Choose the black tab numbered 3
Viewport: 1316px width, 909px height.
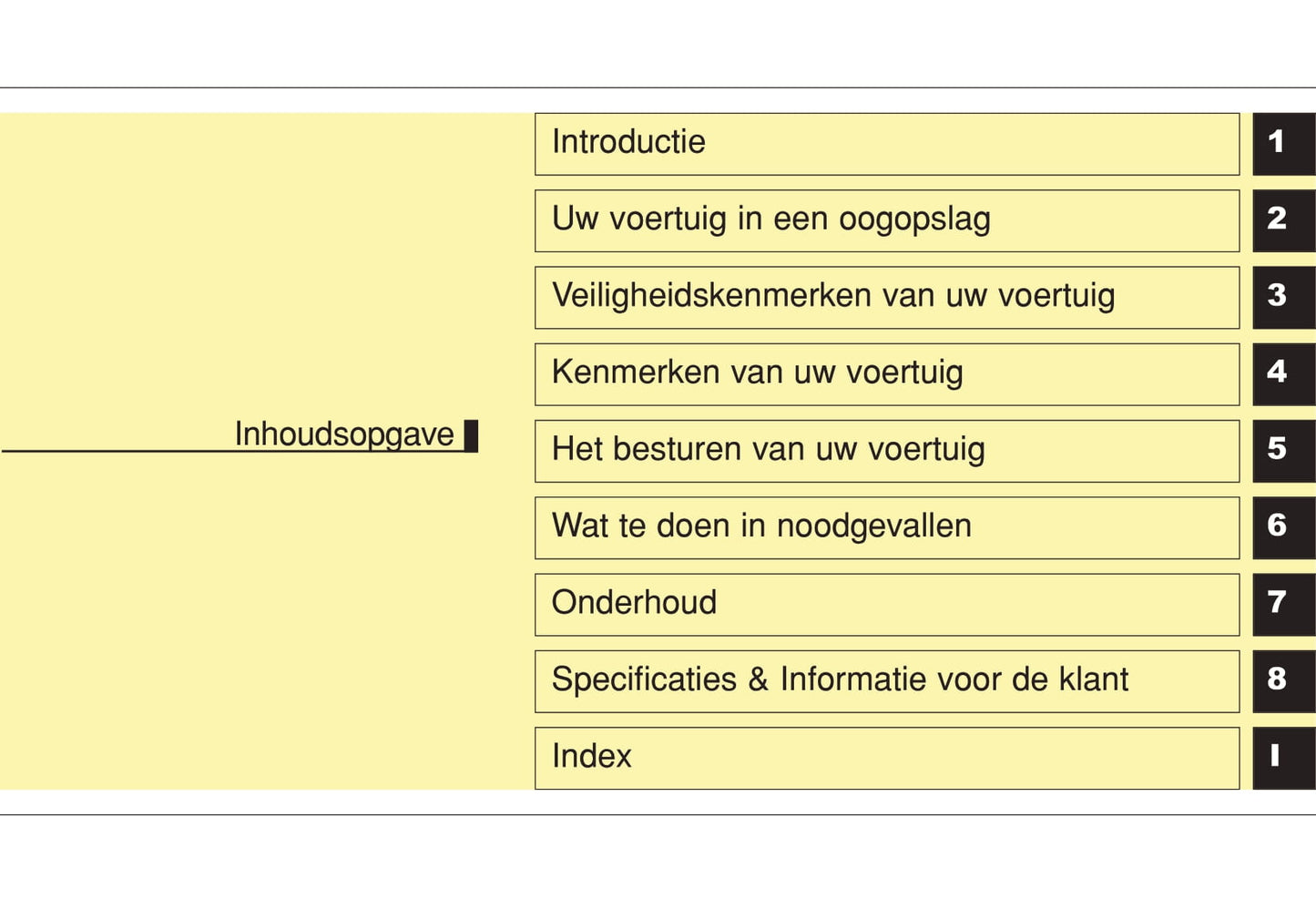click(x=1282, y=297)
